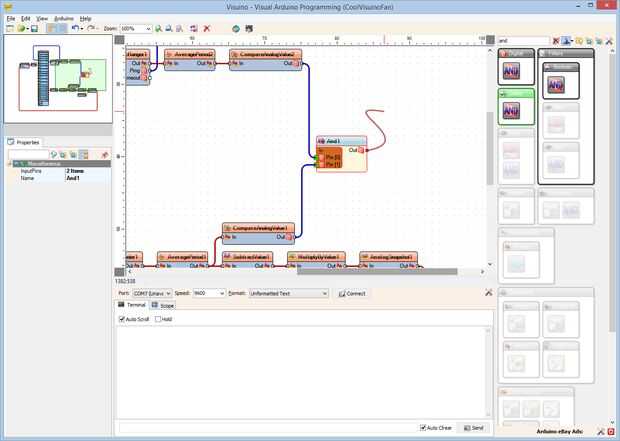Click the Redo arrow icon

(91, 28)
